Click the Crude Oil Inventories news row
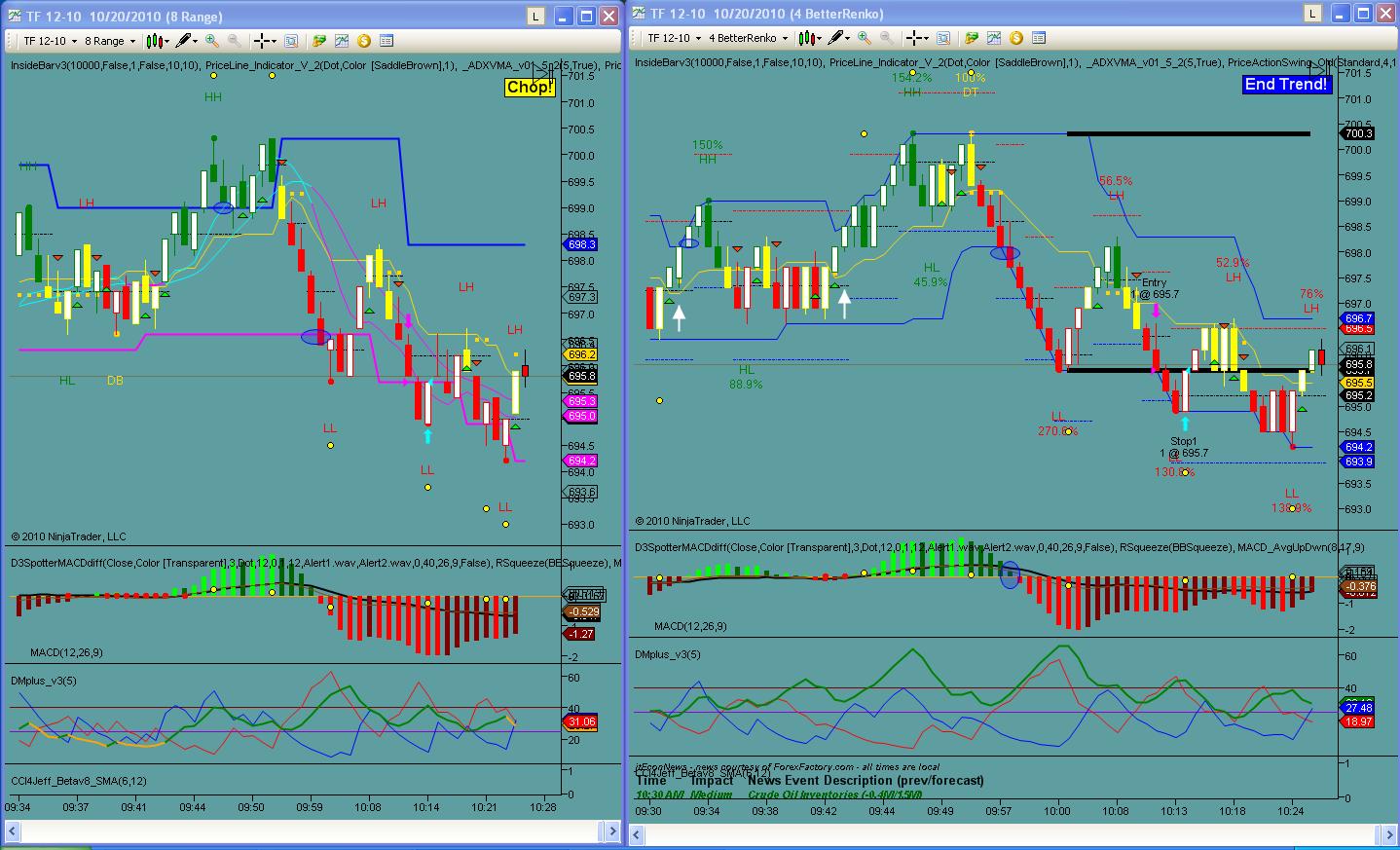 (779, 795)
